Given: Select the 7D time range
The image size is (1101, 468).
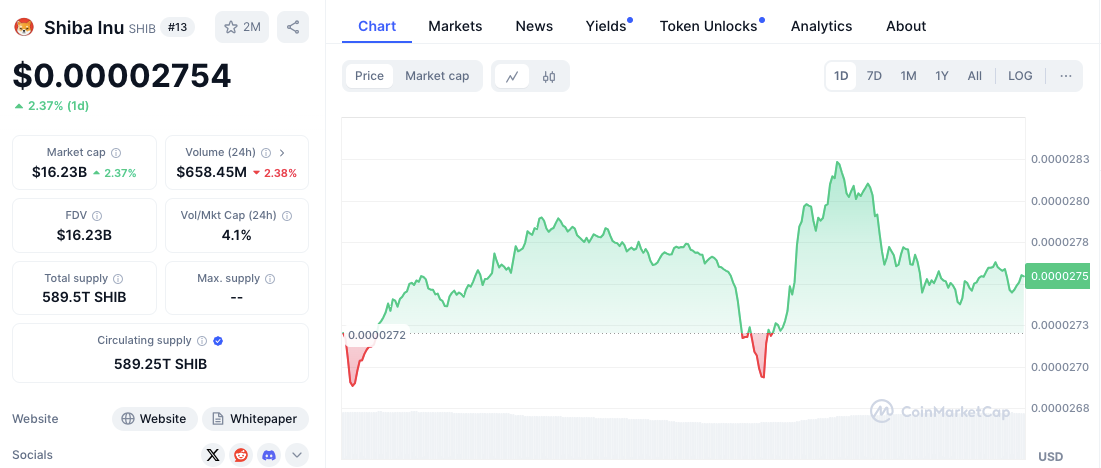Looking at the screenshot, I should tap(874, 76).
